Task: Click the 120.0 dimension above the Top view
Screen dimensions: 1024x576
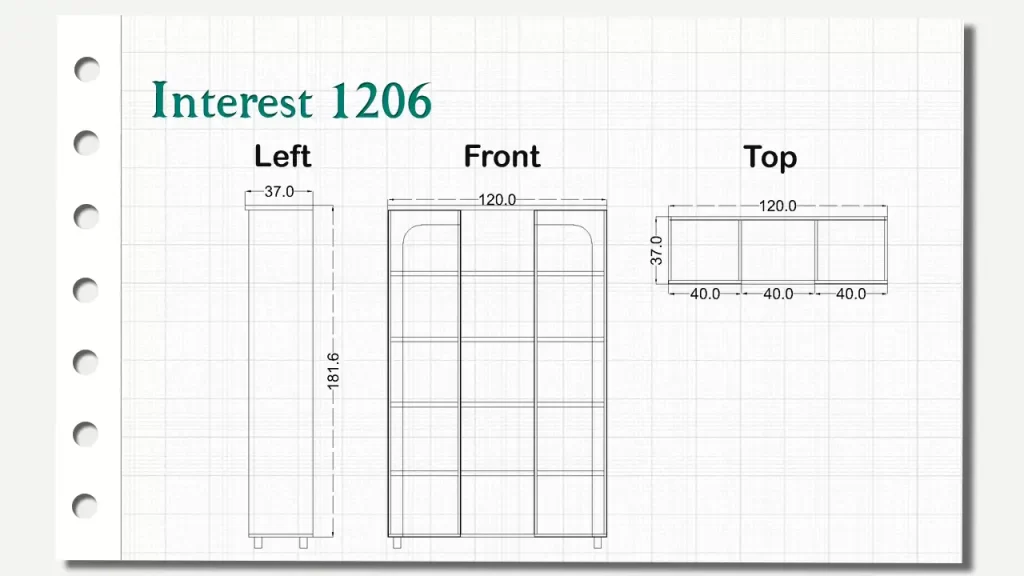Action: [x=777, y=207]
